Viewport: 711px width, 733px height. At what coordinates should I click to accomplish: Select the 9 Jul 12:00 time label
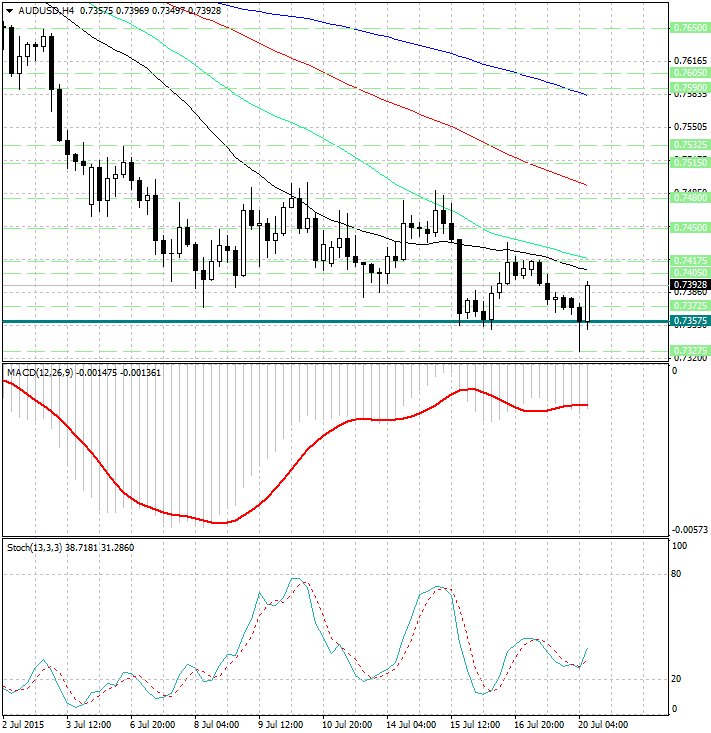[280, 725]
